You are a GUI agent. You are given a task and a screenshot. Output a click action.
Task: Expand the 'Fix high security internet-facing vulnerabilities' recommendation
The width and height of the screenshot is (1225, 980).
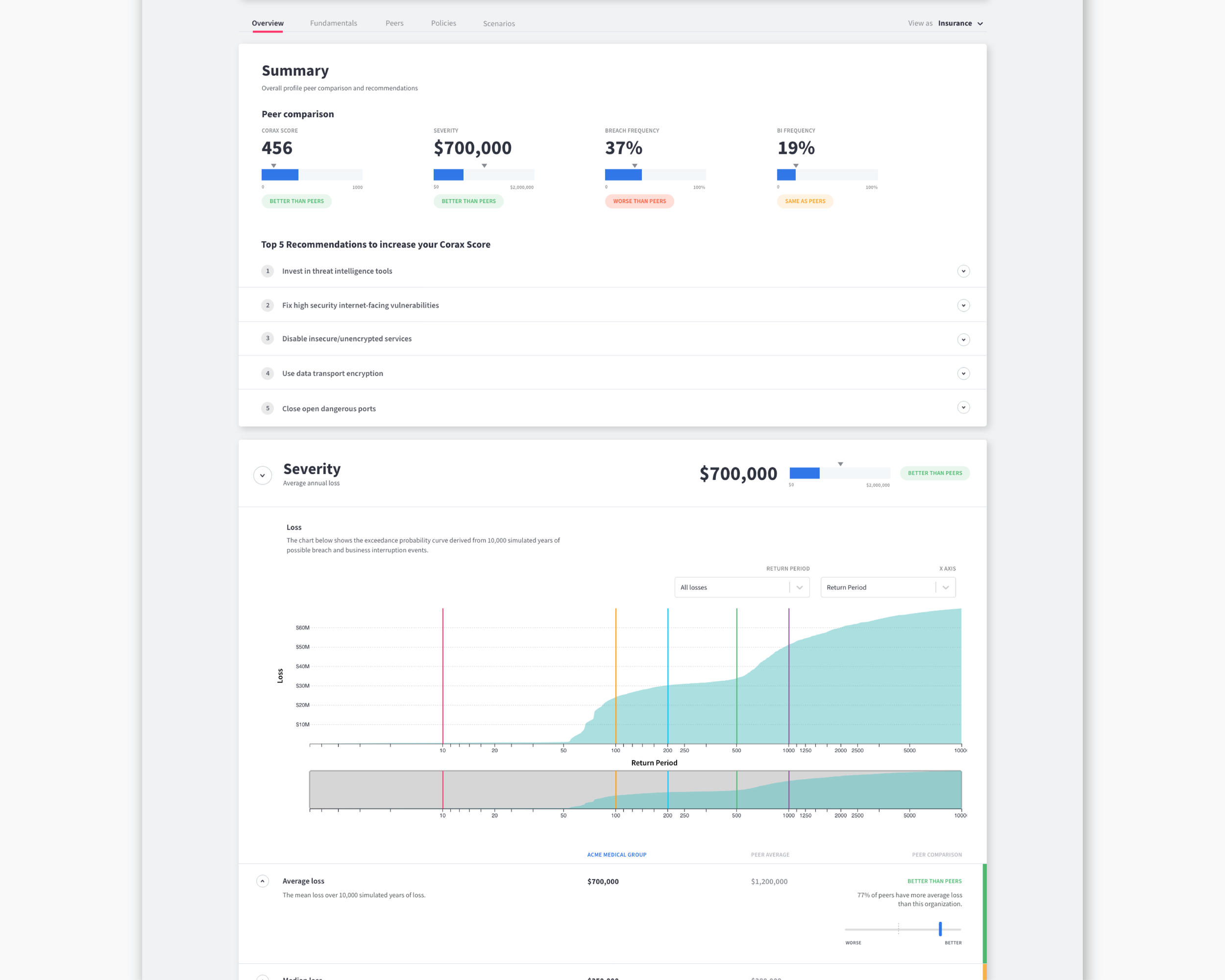[963, 305]
